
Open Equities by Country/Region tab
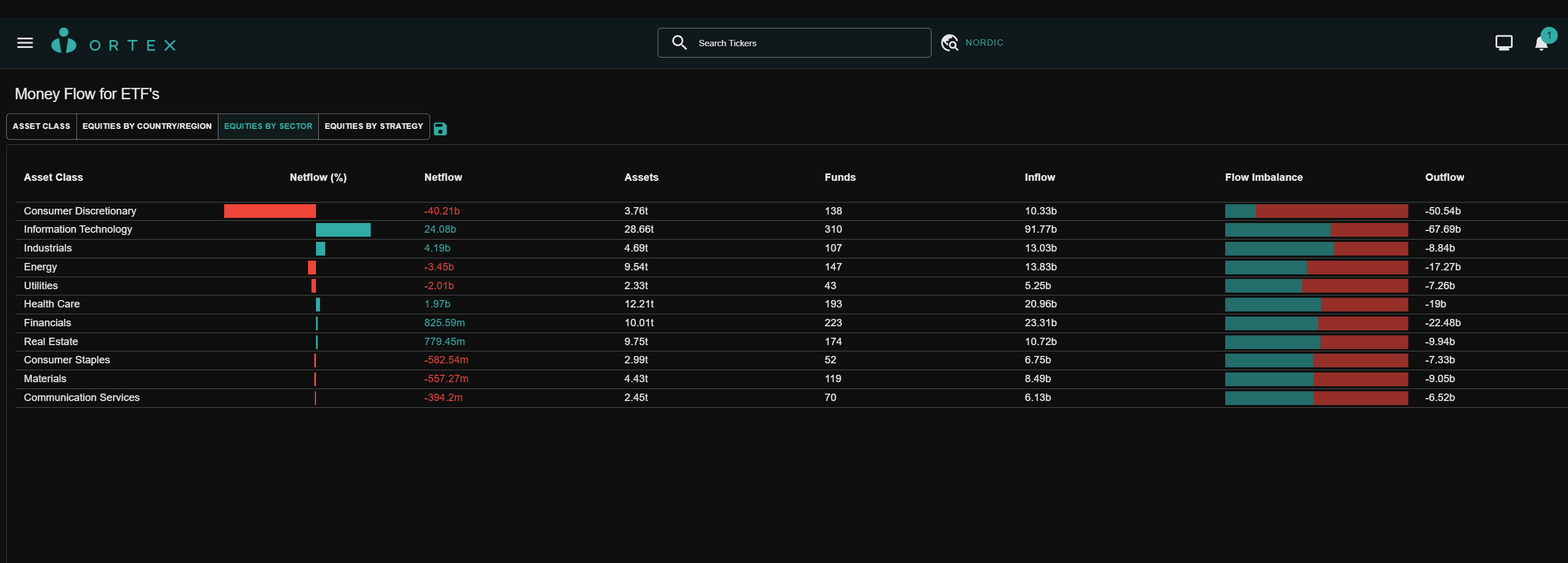coord(147,126)
